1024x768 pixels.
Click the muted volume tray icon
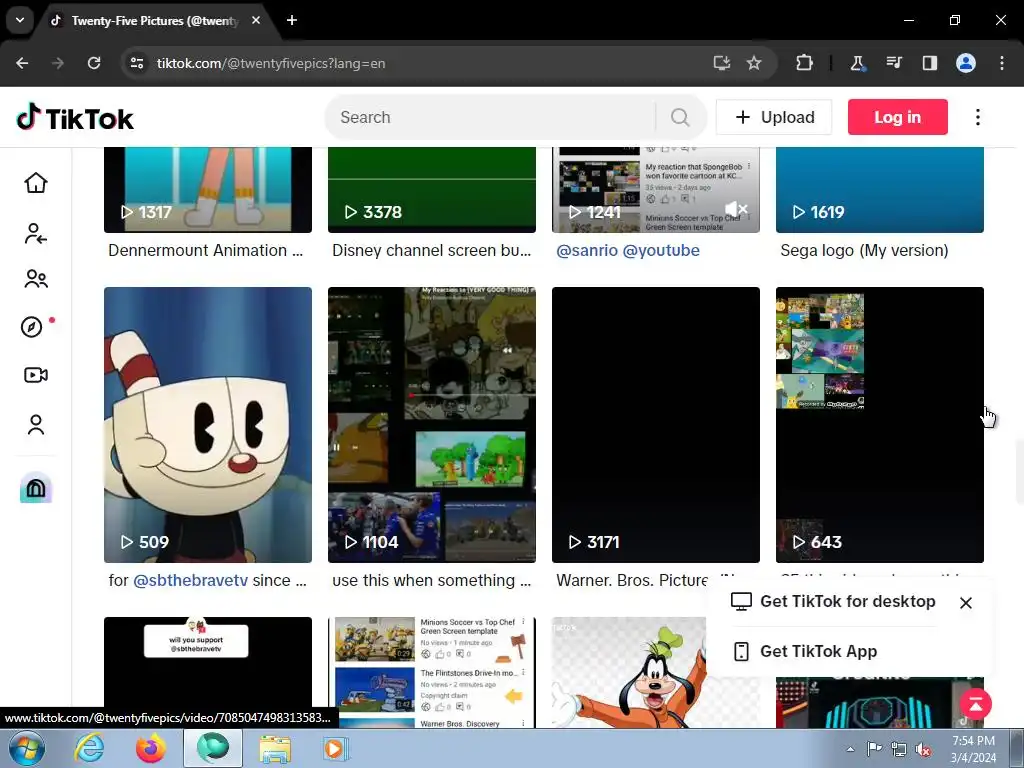pos(923,750)
